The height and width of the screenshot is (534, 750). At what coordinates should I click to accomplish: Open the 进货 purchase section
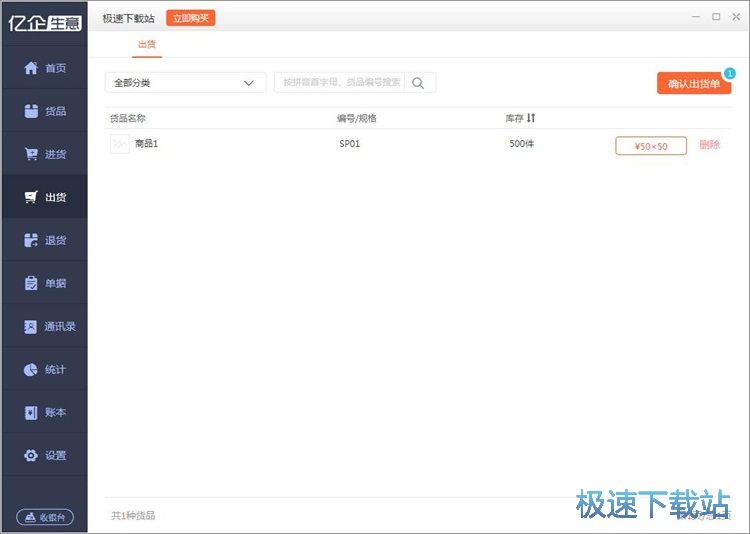pos(44,154)
